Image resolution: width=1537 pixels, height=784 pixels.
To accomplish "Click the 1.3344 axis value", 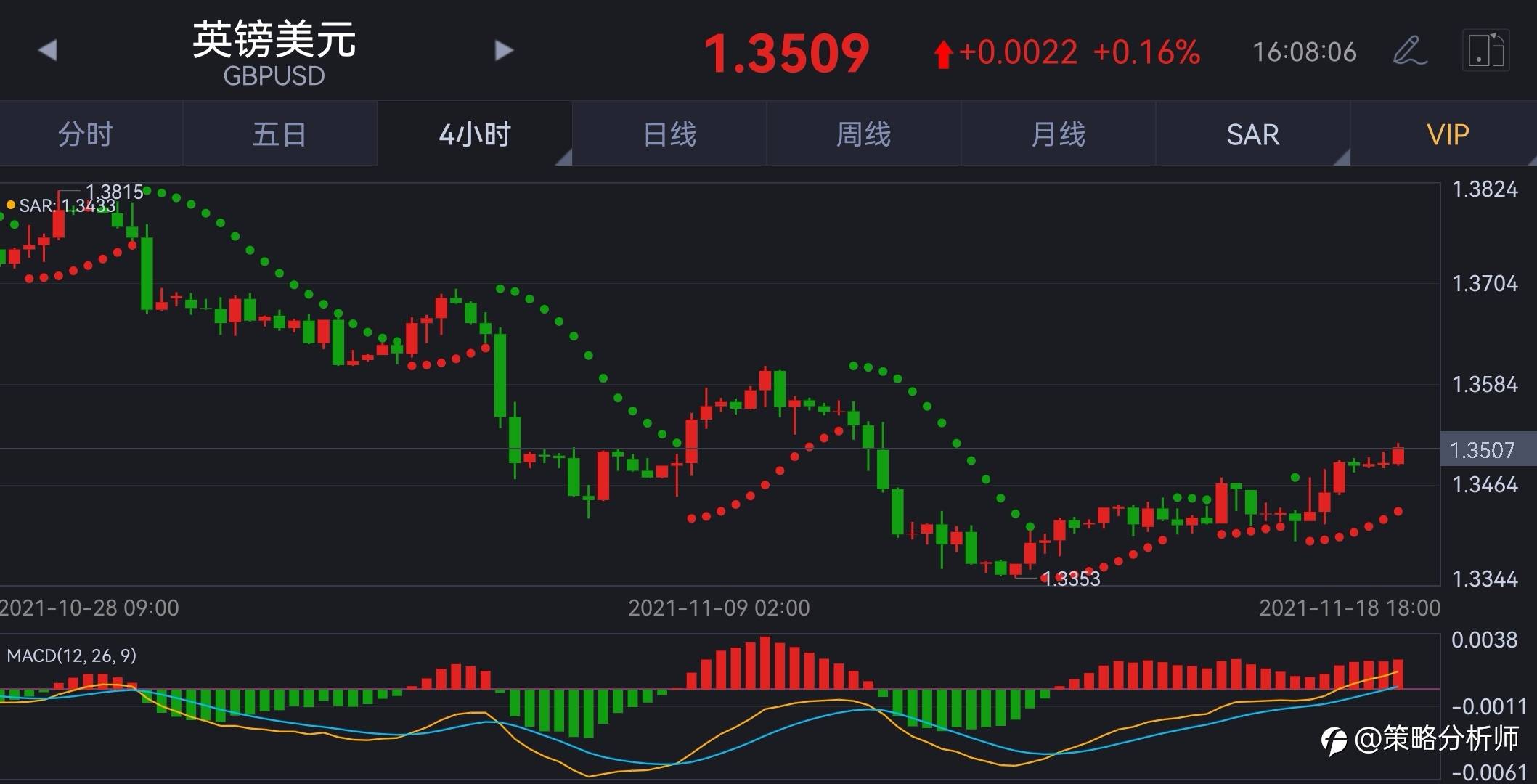I will [1485, 579].
